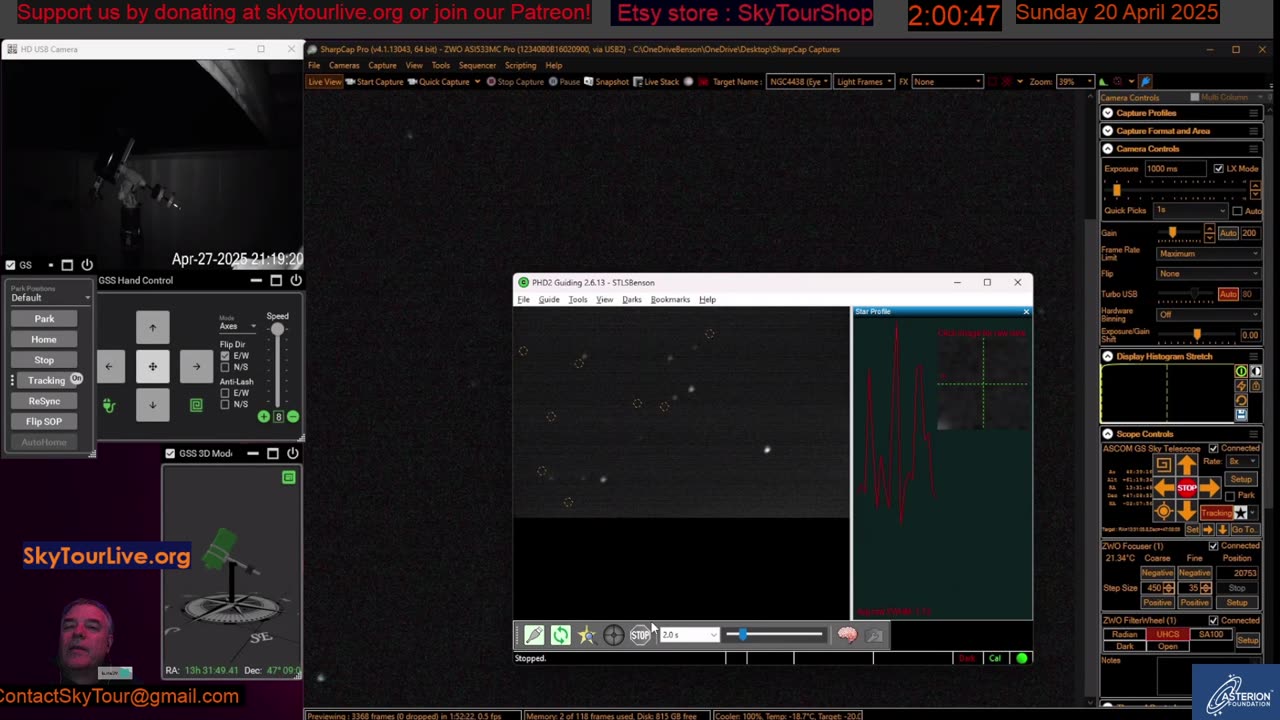Click the PHD2 camera connect icon
This screenshot has height=720, width=1280.
[534, 635]
